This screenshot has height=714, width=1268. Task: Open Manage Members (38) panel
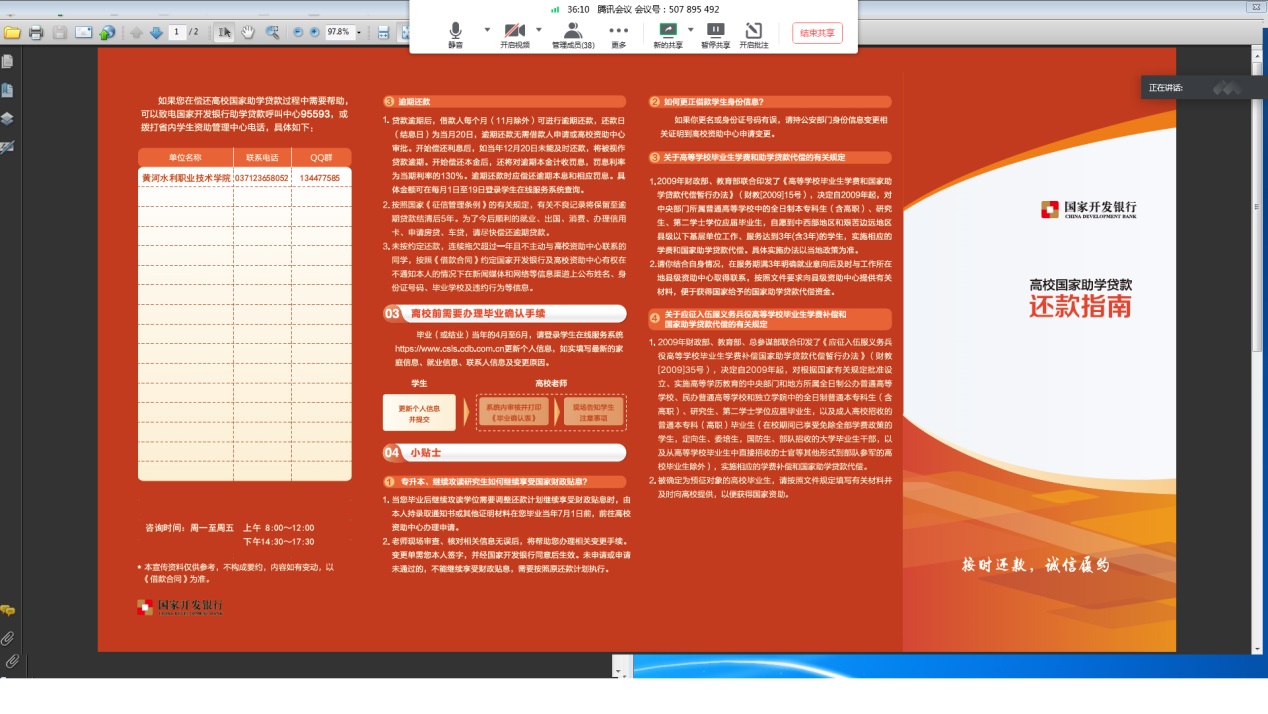pyautogui.click(x=573, y=35)
